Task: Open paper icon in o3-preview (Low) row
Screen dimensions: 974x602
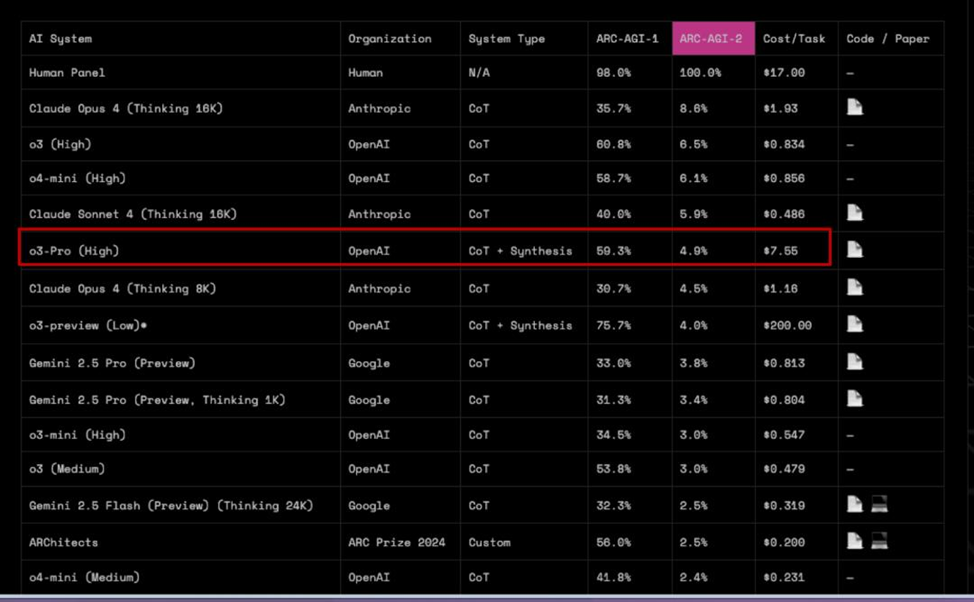Action: [x=855, y=324]
